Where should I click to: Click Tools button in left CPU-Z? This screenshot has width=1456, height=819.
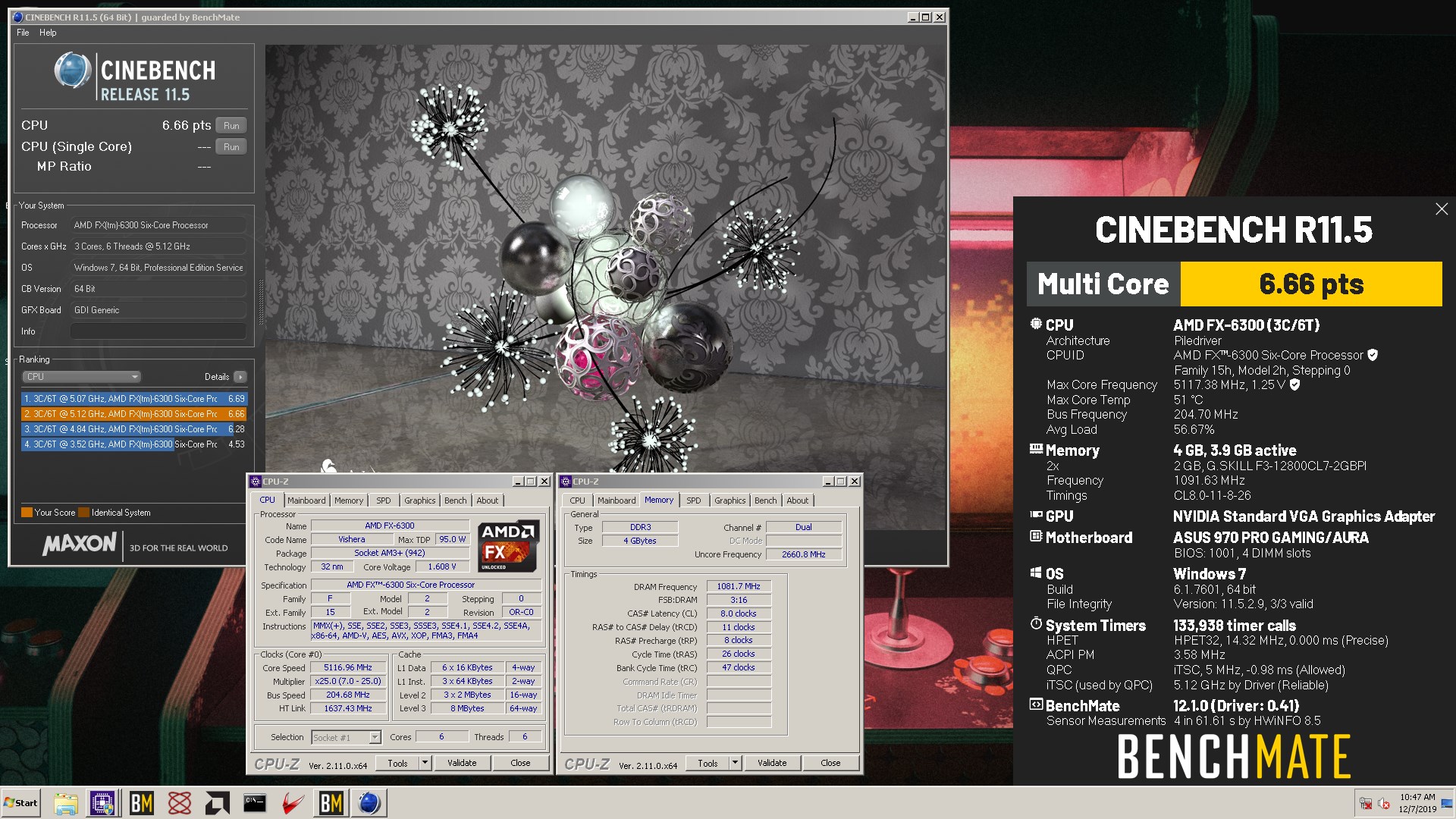398,763
